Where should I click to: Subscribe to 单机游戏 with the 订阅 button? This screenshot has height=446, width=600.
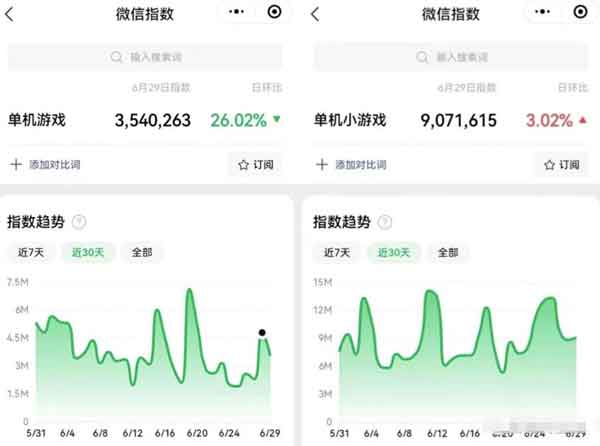pyautogui.click(x=256, y=165)
